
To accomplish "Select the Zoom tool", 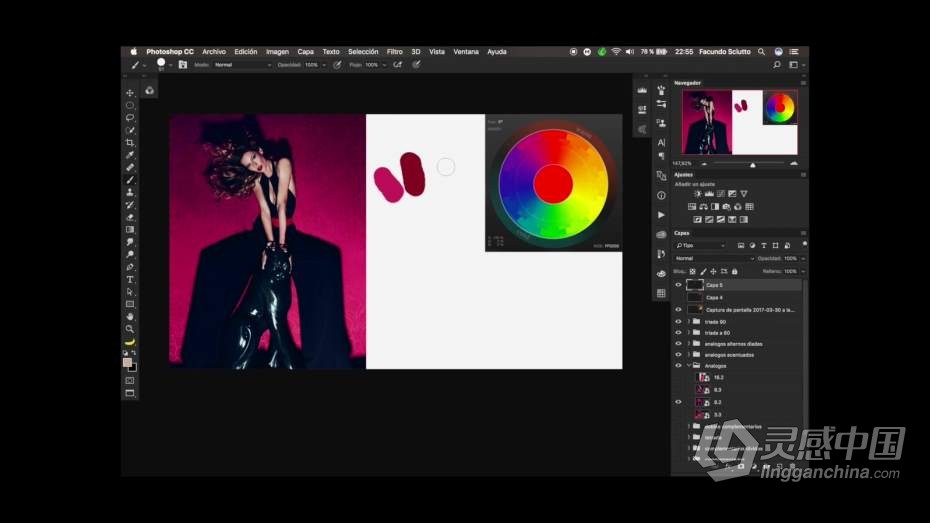I will click(x=130, y=329).
